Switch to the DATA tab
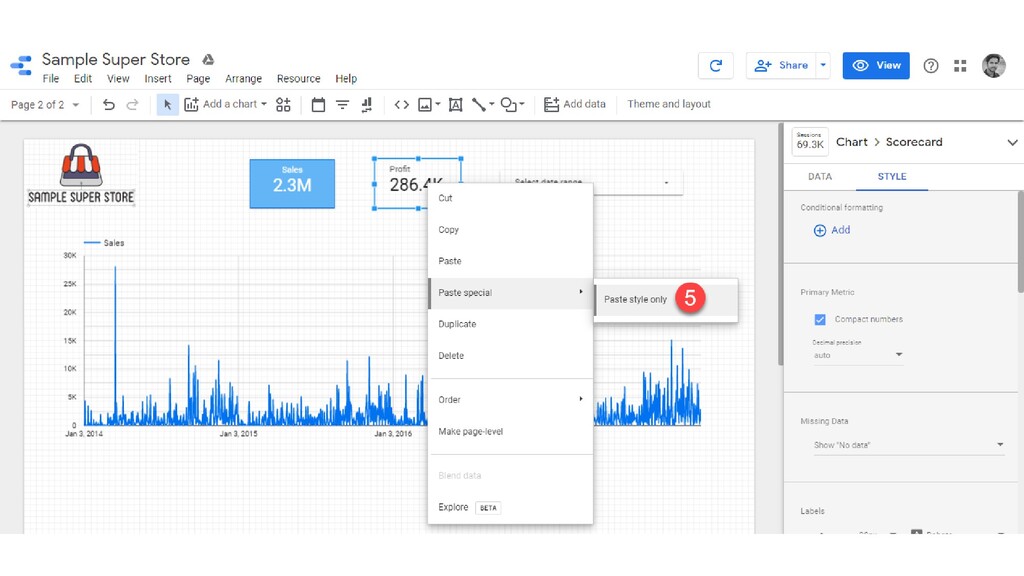The width and height of the screenshot is (1024, 576). pyautogui.click(x=820, y=176)
